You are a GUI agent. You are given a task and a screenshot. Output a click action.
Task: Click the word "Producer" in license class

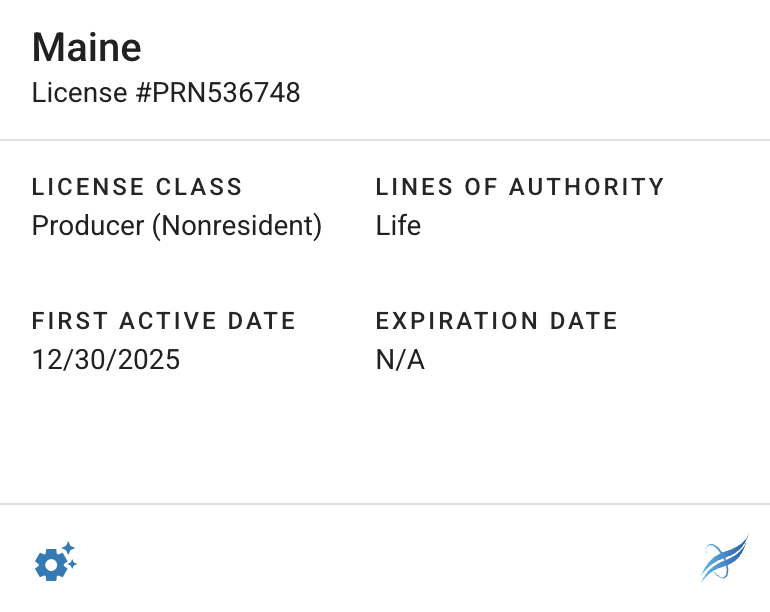tap(88, 226)
